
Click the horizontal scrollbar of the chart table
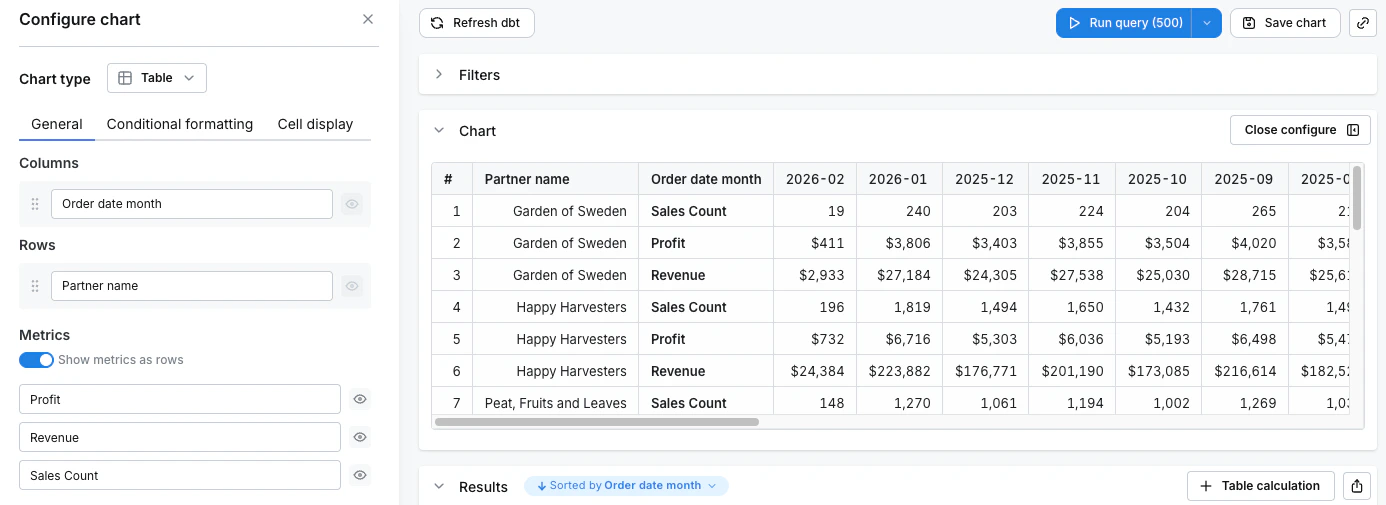point(597,422)
